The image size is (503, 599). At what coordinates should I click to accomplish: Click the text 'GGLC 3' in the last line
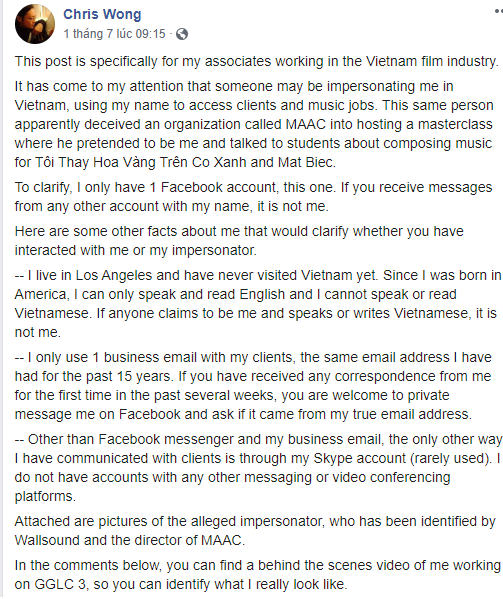(x=61, y=584)
